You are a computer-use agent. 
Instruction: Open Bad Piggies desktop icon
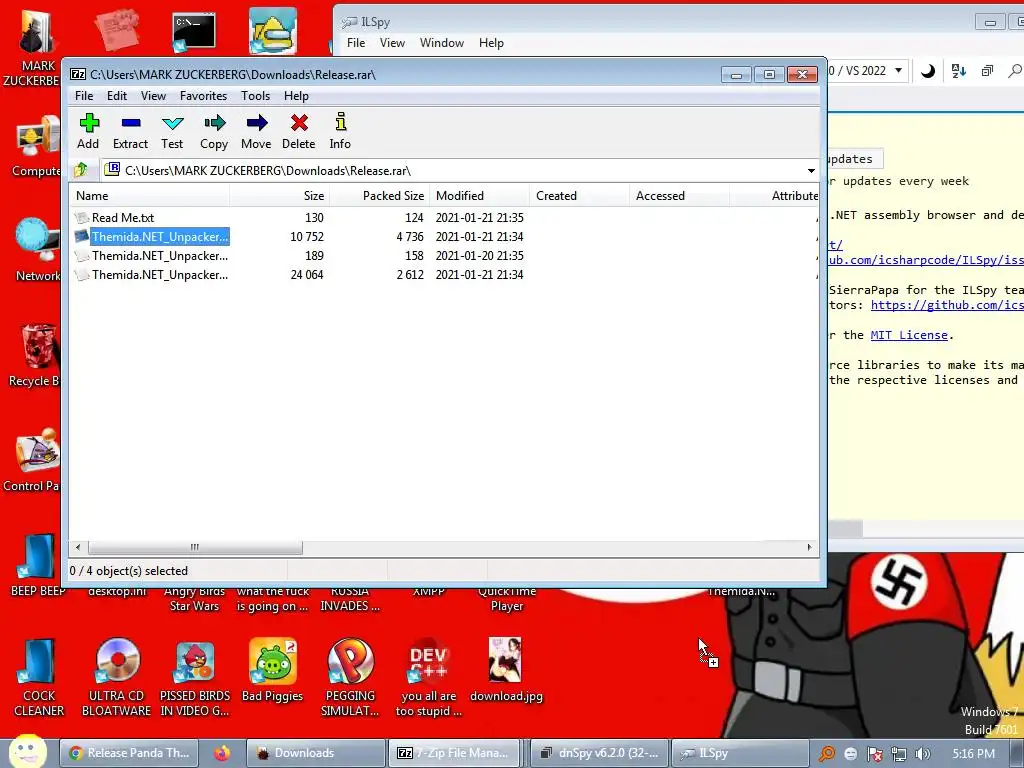(273, 669)
